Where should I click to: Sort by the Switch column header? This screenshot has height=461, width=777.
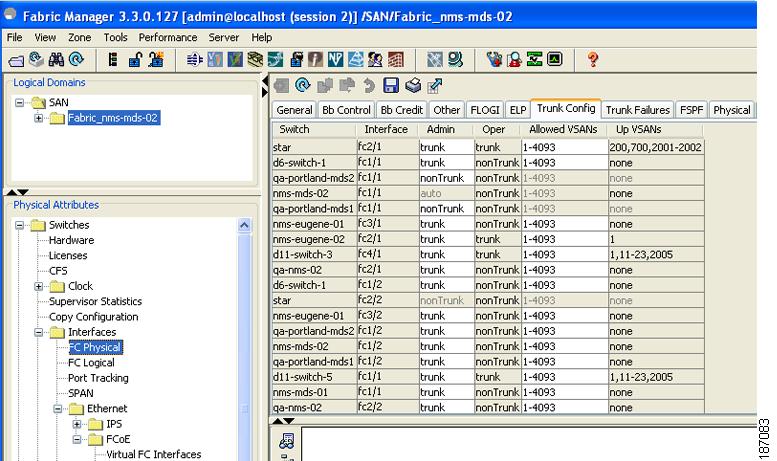click(314, 129)
